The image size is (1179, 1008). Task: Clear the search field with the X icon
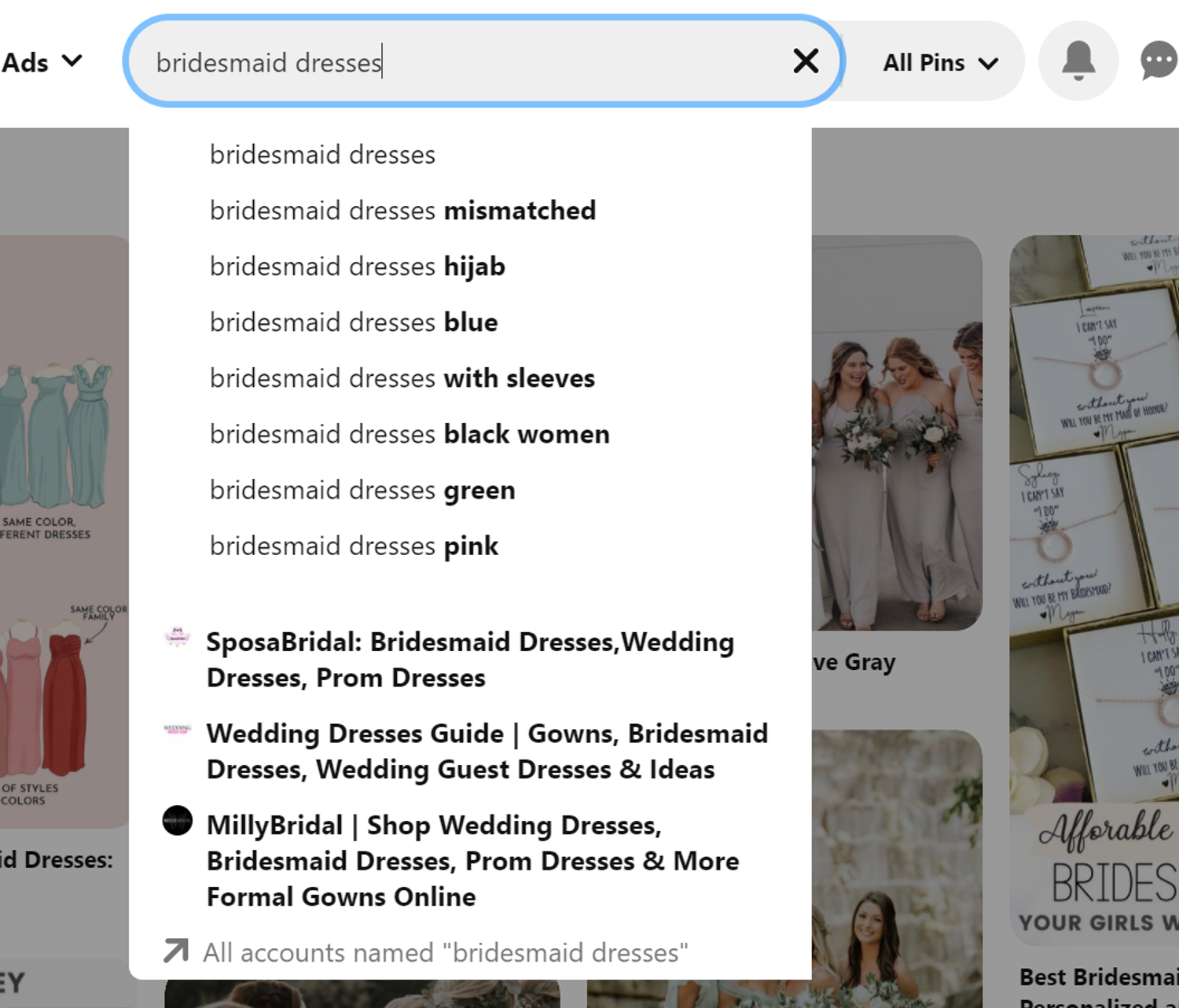point(806,61)
